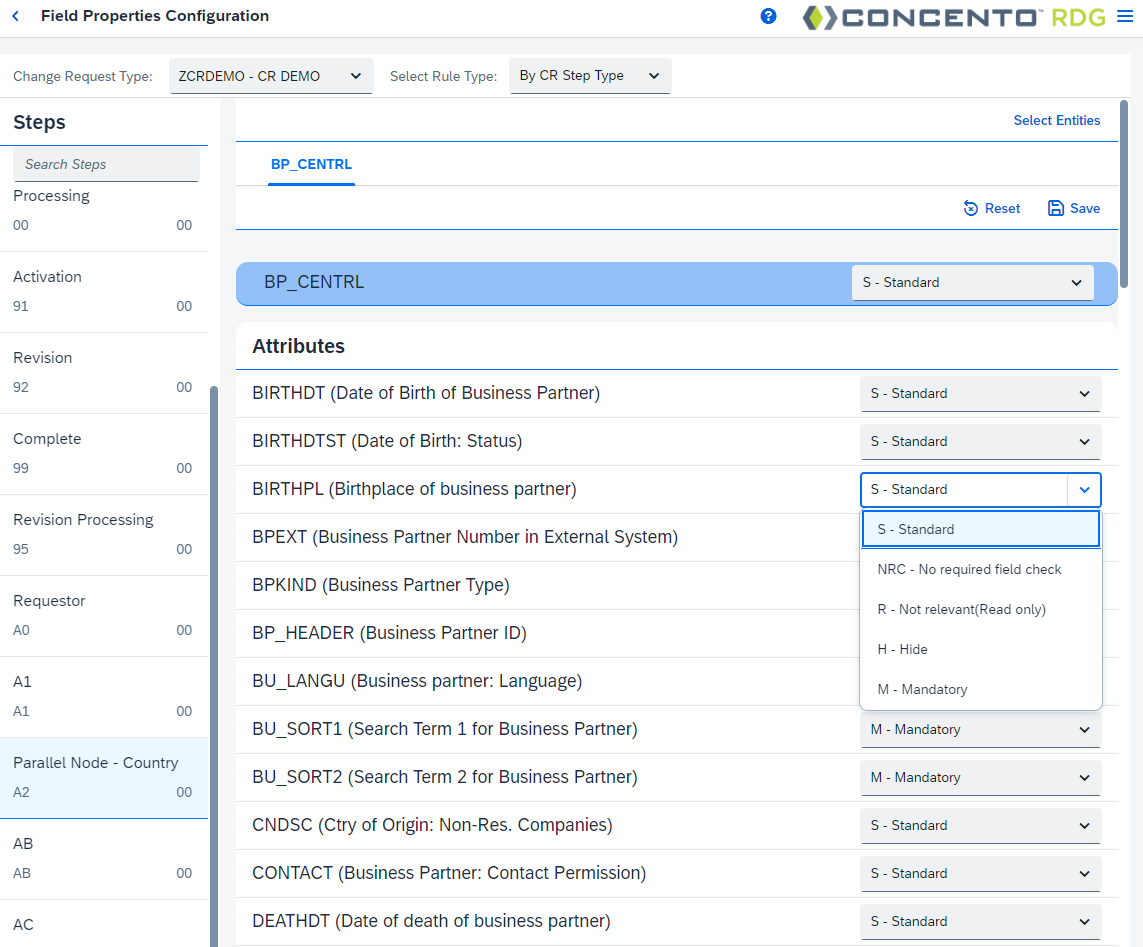This screenshot has width=1143, height=947.
Task: Select the Revision step
Action: click(x=104, y=373)
